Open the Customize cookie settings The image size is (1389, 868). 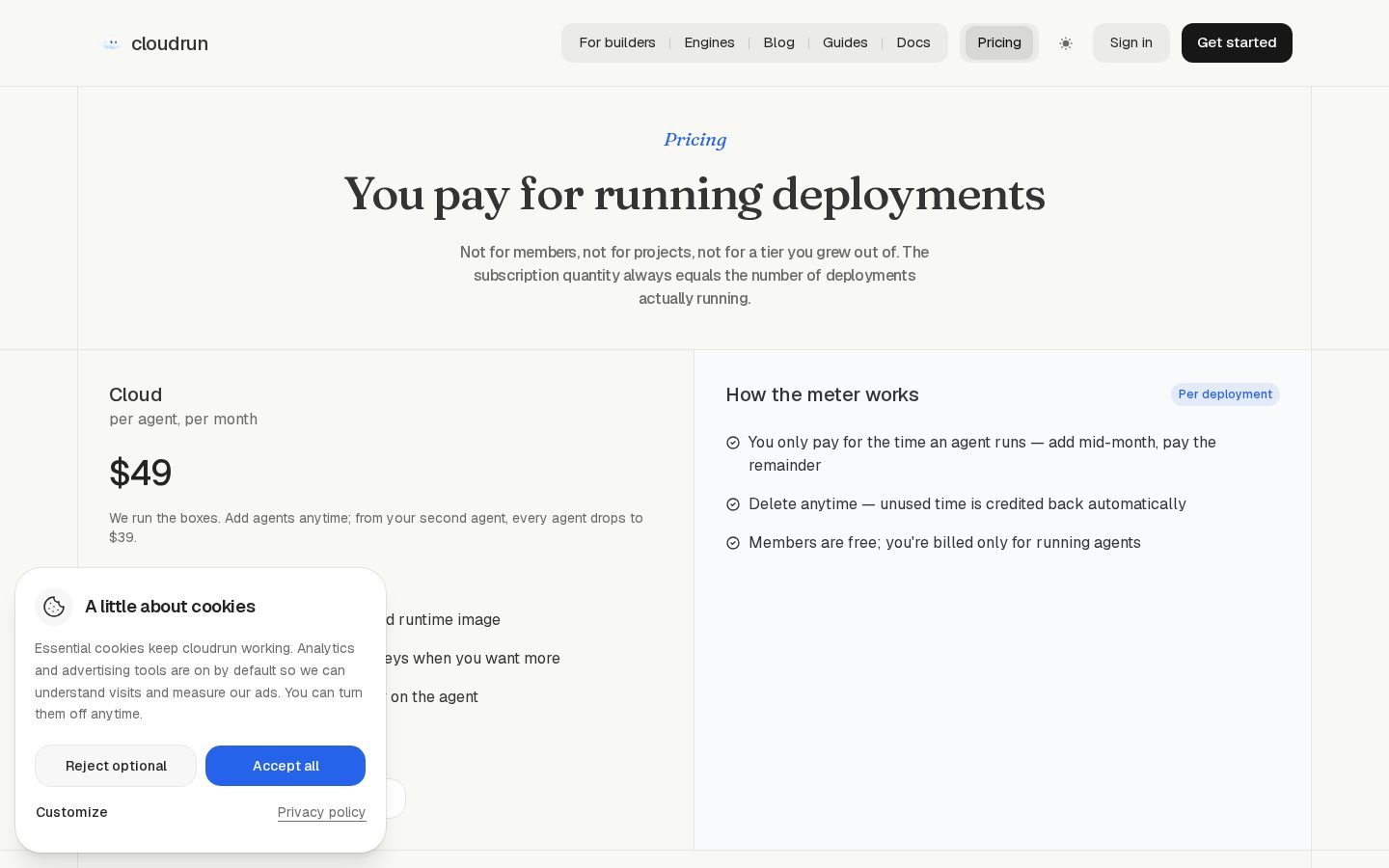(71, 812)
